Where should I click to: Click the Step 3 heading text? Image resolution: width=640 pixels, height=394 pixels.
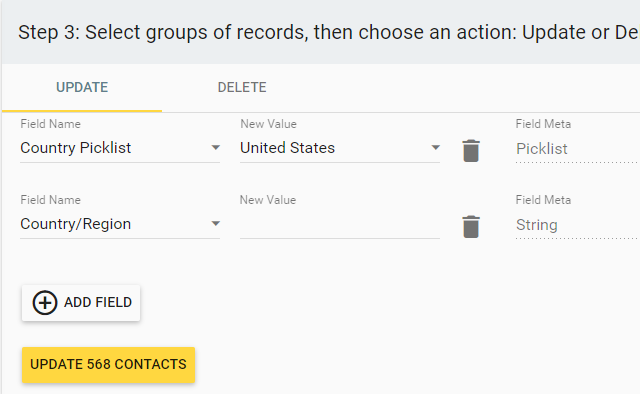click(329, 32)
